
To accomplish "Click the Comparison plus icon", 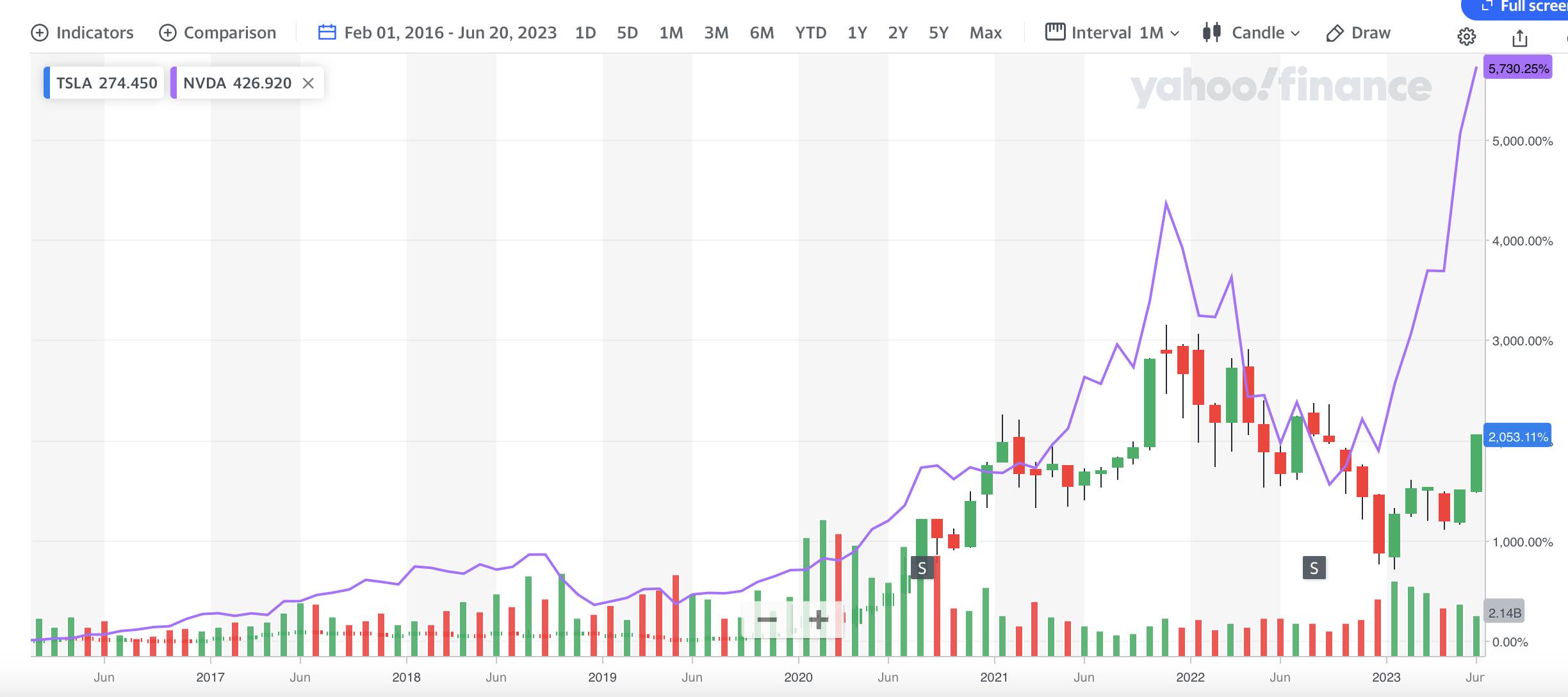I will (x=167, y=33).
